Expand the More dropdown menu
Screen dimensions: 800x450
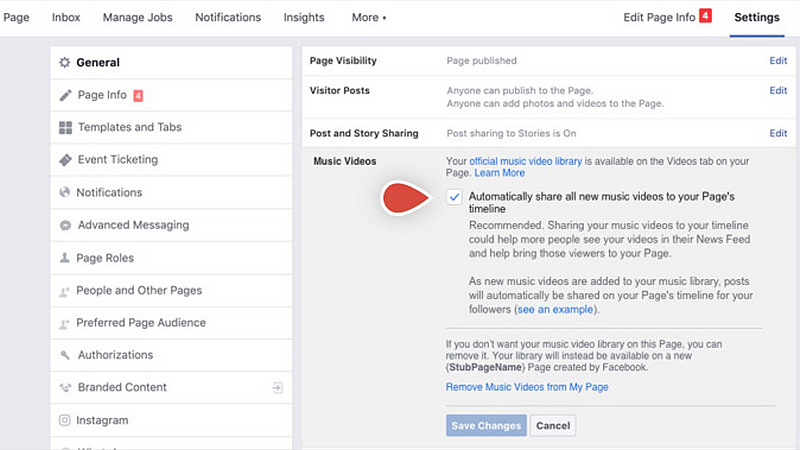pyautogui.click(x=369, y=17)
